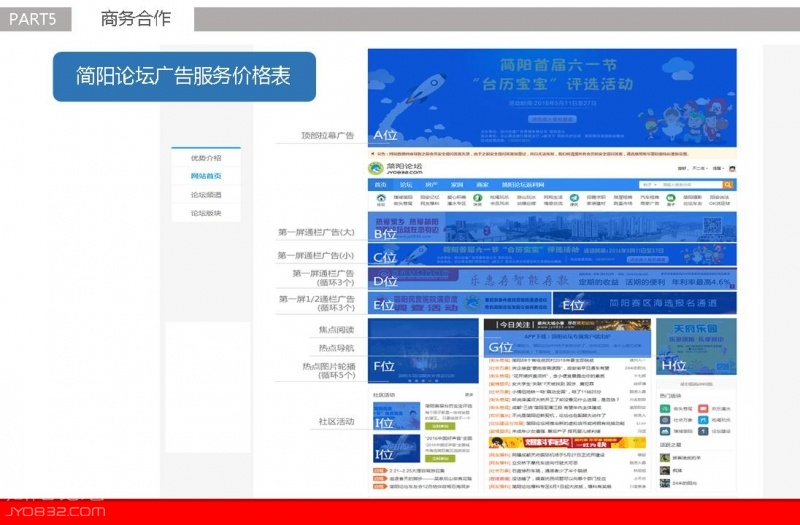
Task: Click the QR code on the B位 banner
Action: tap(712, 227)
